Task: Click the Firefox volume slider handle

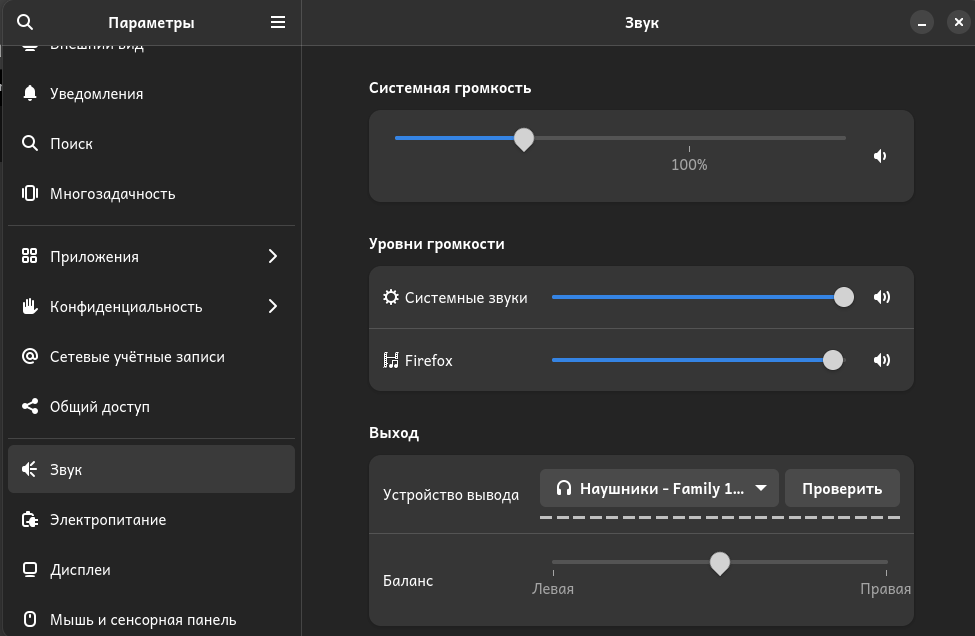Action: [x=833, y=360]
